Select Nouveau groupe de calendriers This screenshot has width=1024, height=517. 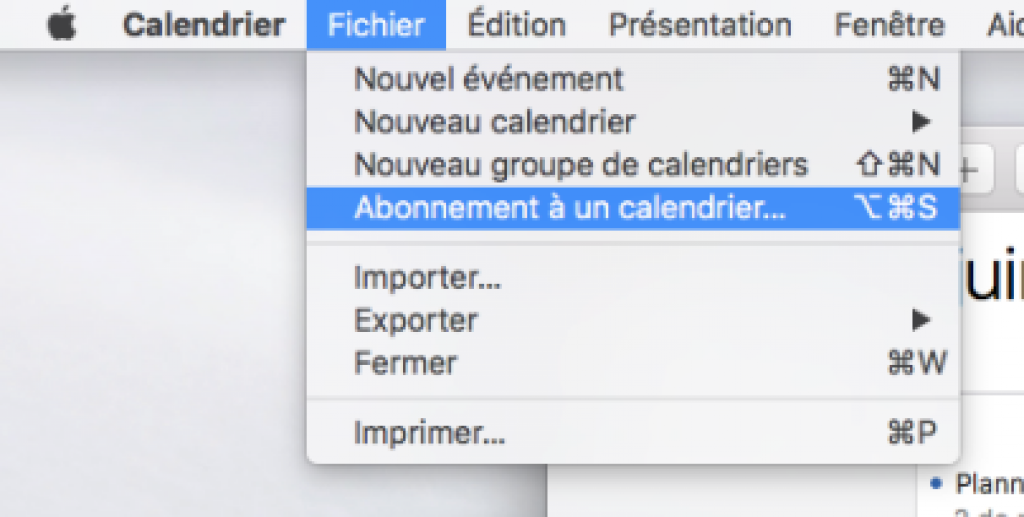coord(580,164)
